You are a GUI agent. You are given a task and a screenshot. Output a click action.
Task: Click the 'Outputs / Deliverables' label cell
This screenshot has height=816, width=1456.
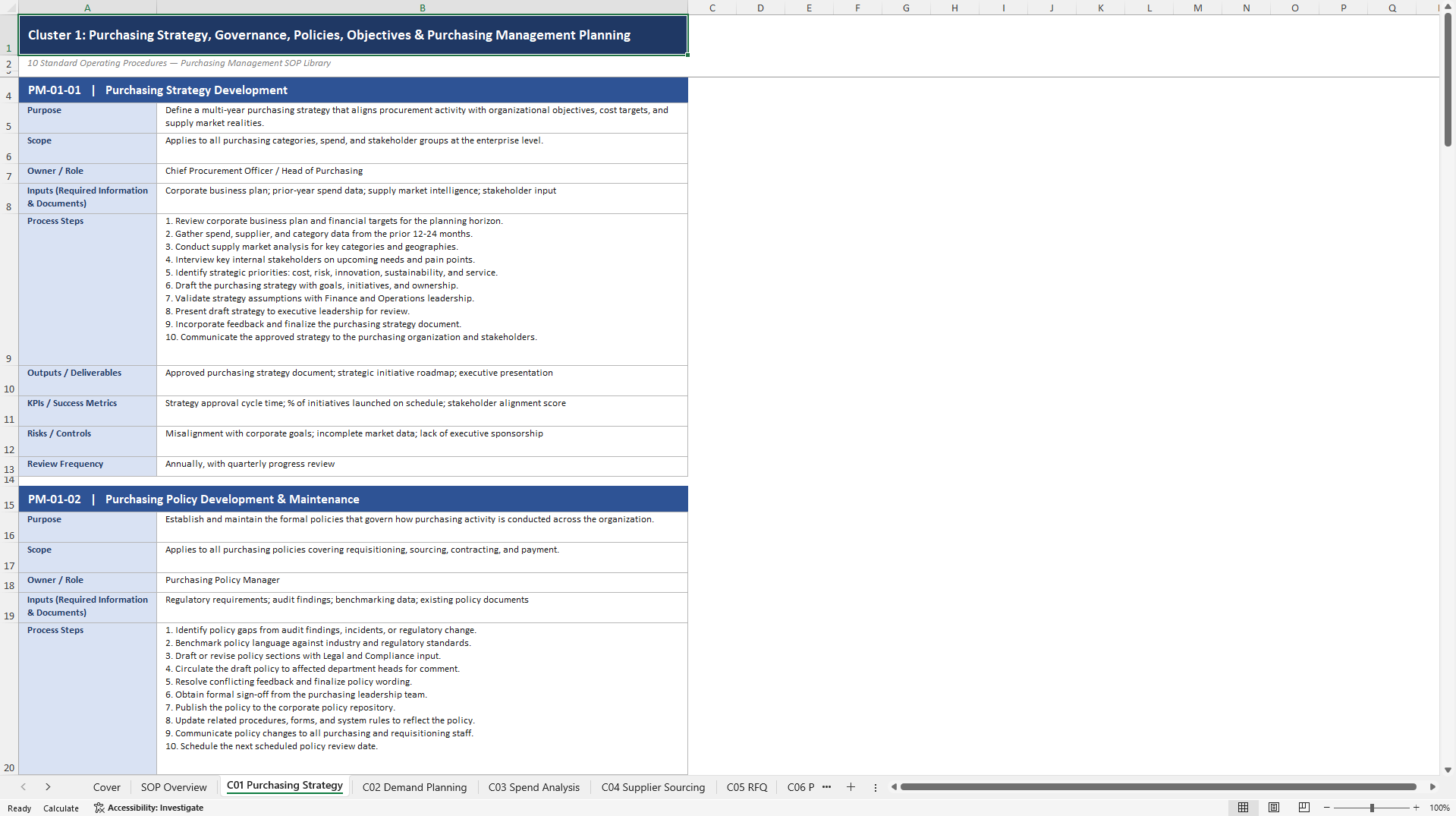tap(87, 380)
